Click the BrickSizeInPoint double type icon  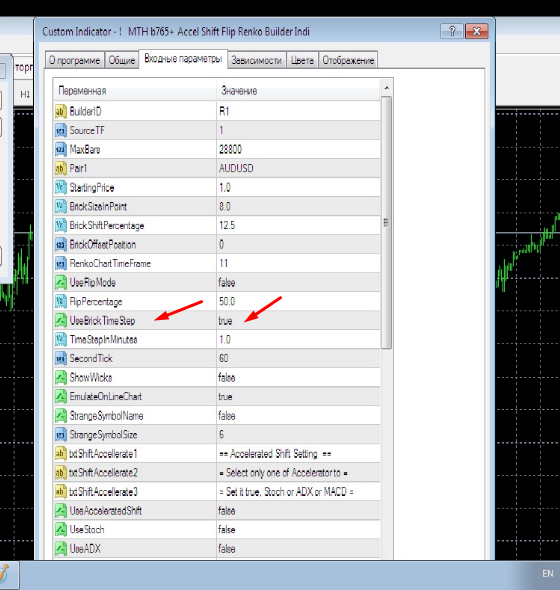pos(61,206)
